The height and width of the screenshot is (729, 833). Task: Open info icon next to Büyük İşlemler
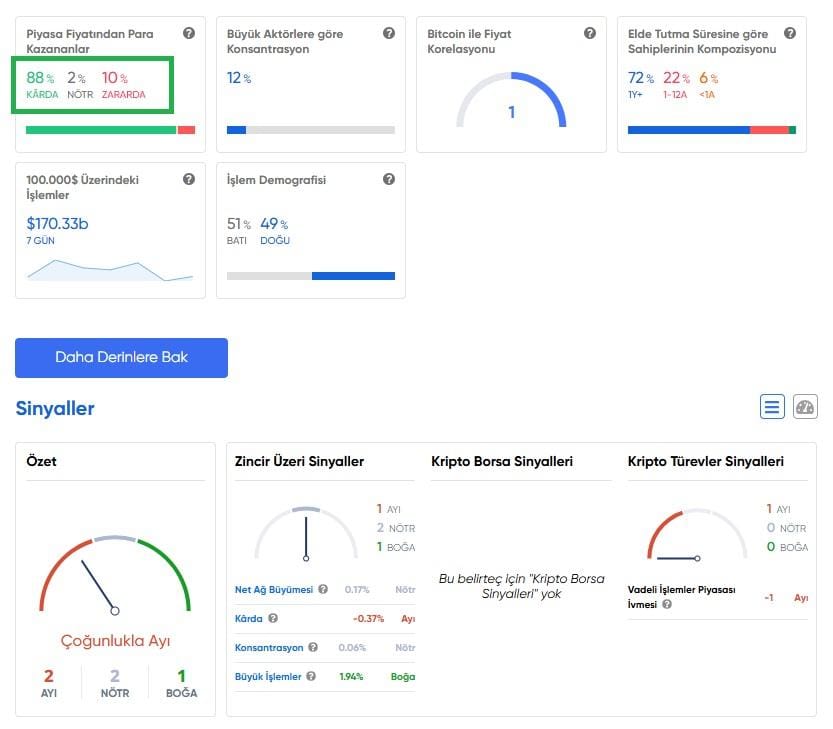point(311,677)
